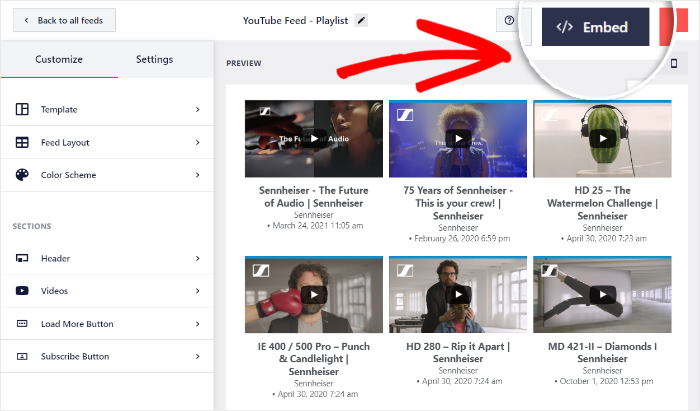700x411 pixels.
Task: Expand the Subscribe Button chevron arrow
Action: click(x=197, y=356)
